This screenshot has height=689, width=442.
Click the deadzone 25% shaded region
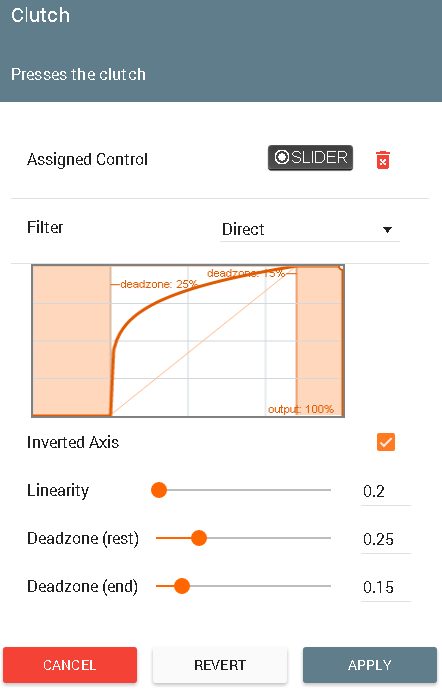click(x=72, y=341)
